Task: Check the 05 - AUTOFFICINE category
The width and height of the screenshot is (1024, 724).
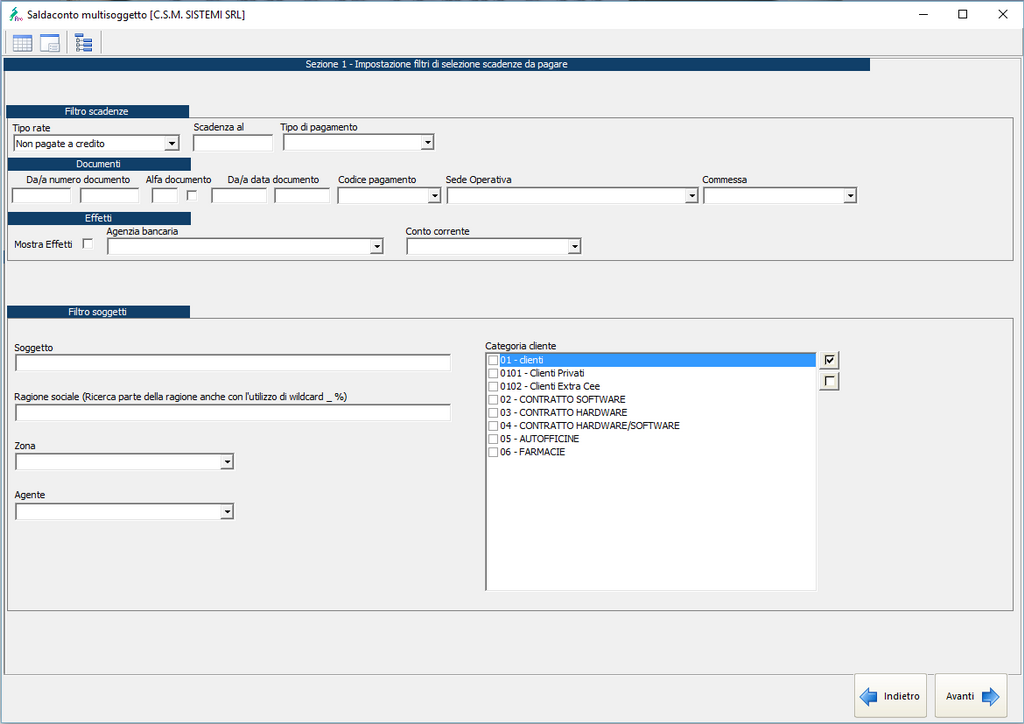Action: [x=493, y=439]
